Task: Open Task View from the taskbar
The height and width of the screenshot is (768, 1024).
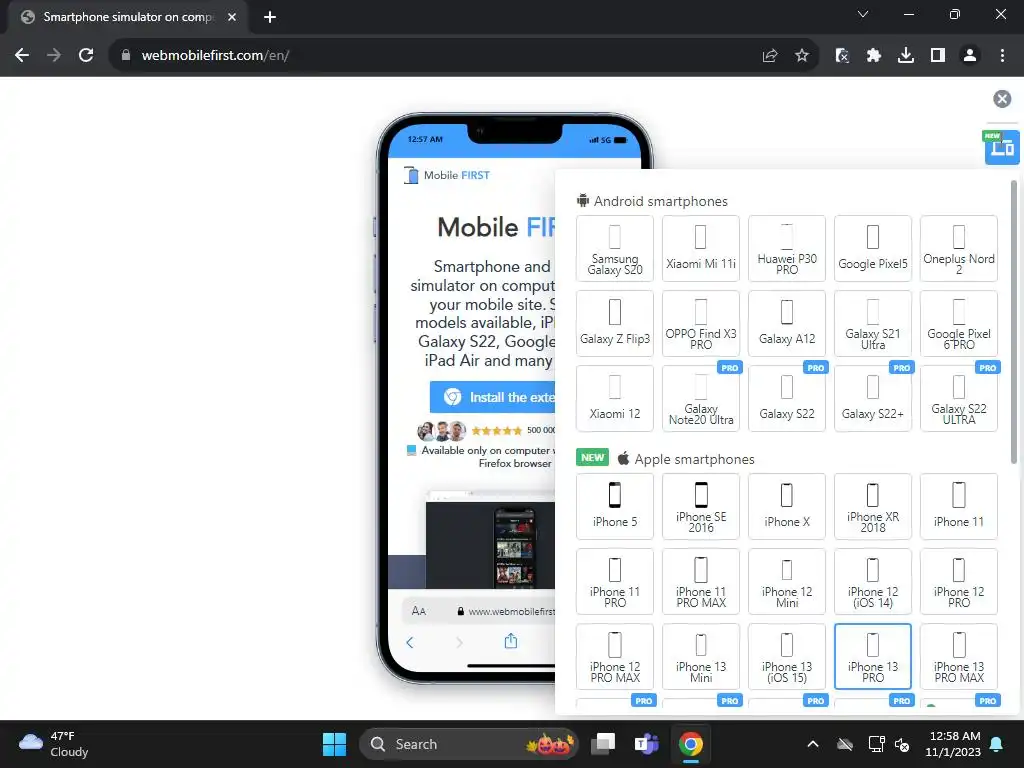Action: pyautogui.click(x=603, y=744)
